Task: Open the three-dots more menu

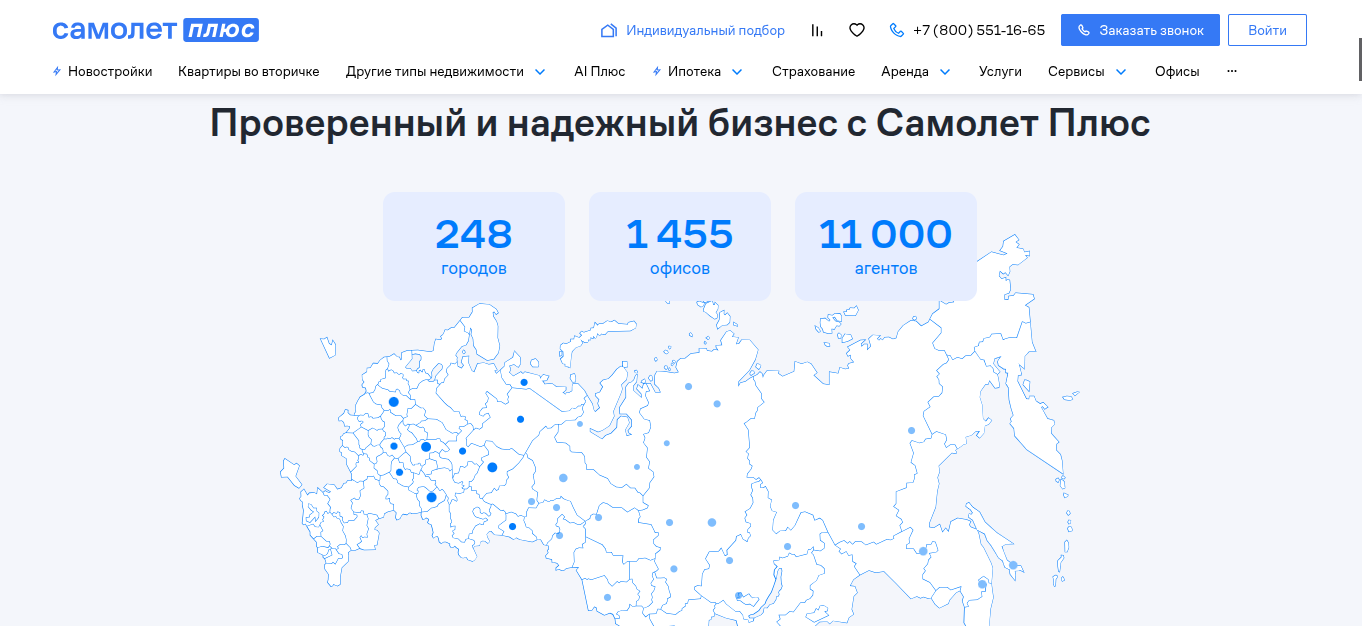Action: pyautogui.click(x=1231, y=71)
